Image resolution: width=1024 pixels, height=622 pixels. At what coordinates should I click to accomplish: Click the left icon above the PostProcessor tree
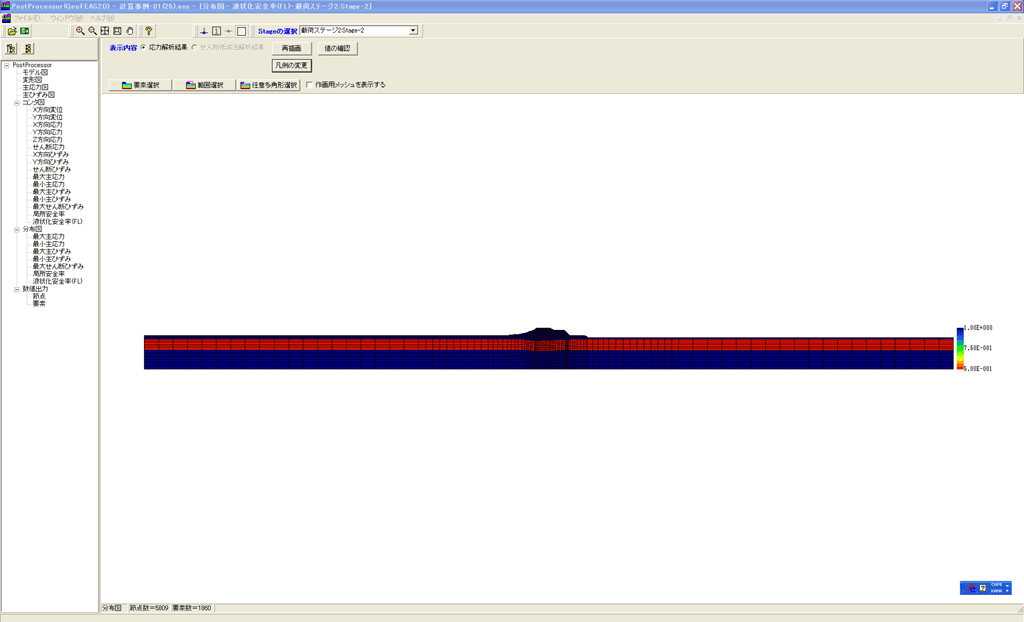pyautogui.click(x=11, y=48)
